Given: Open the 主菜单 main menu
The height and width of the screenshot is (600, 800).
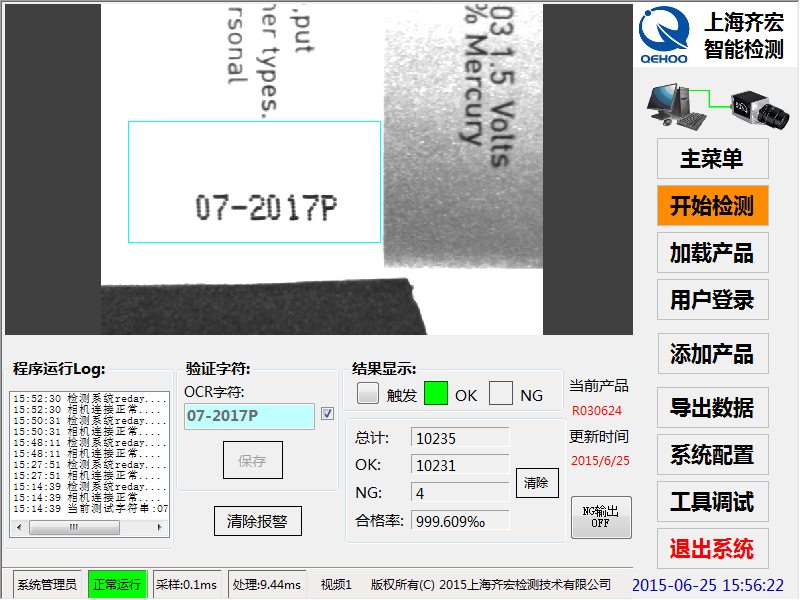Looking at the screenshot, I should coord(712,159).
